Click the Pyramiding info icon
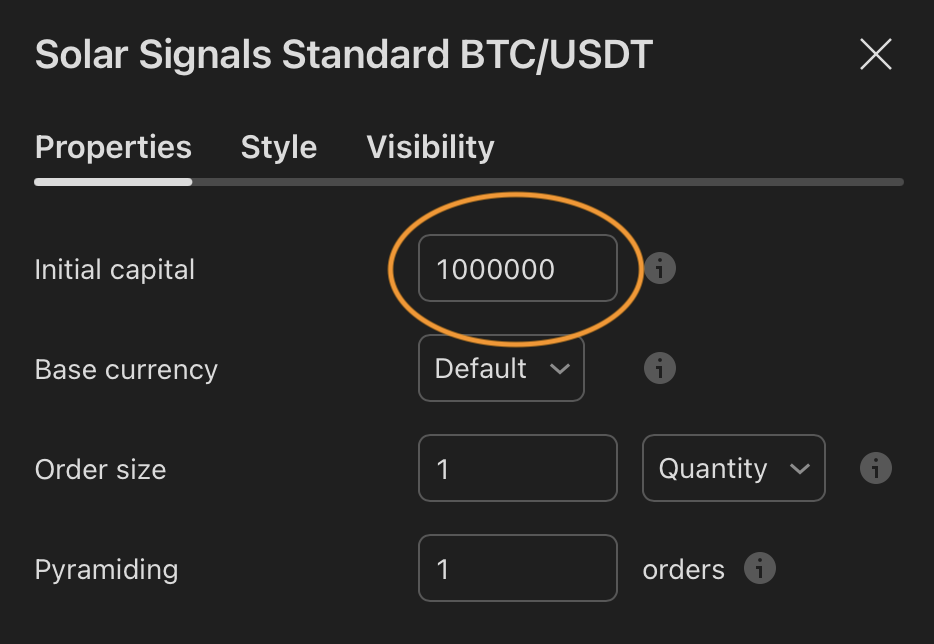The width and height of the screenshot is (934, 644). 759,569
